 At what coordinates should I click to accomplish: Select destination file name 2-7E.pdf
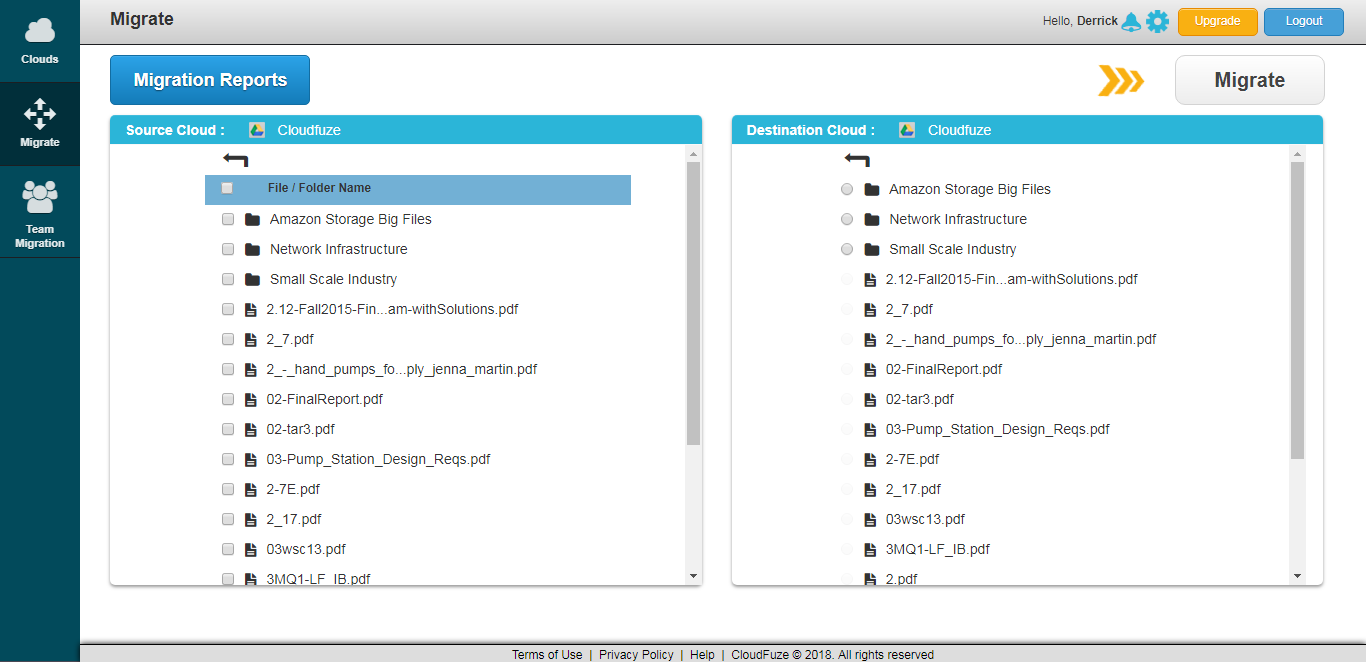[x=913, y=459]
